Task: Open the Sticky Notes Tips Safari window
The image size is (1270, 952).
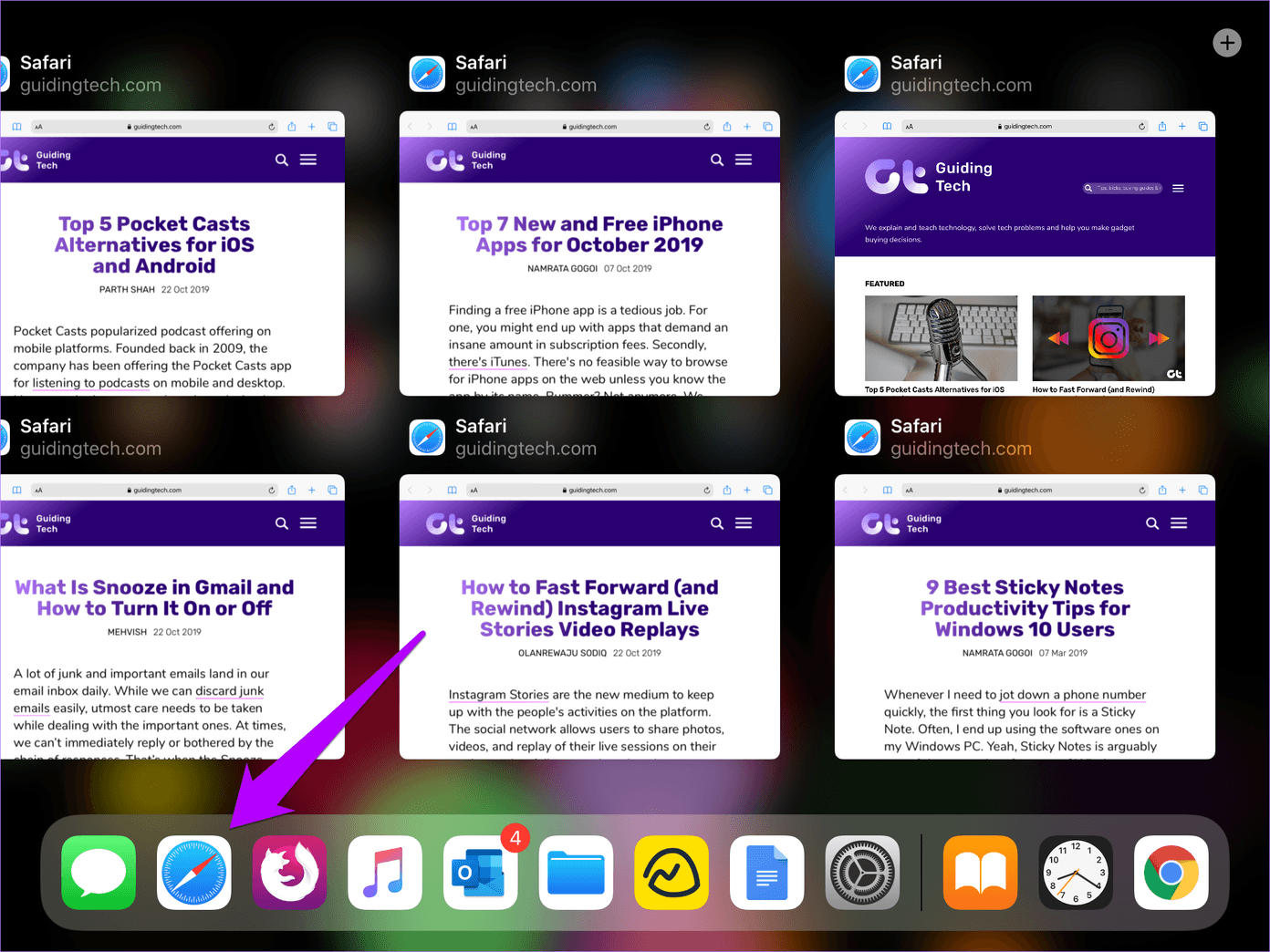Action: click(x=1025, y=616)
